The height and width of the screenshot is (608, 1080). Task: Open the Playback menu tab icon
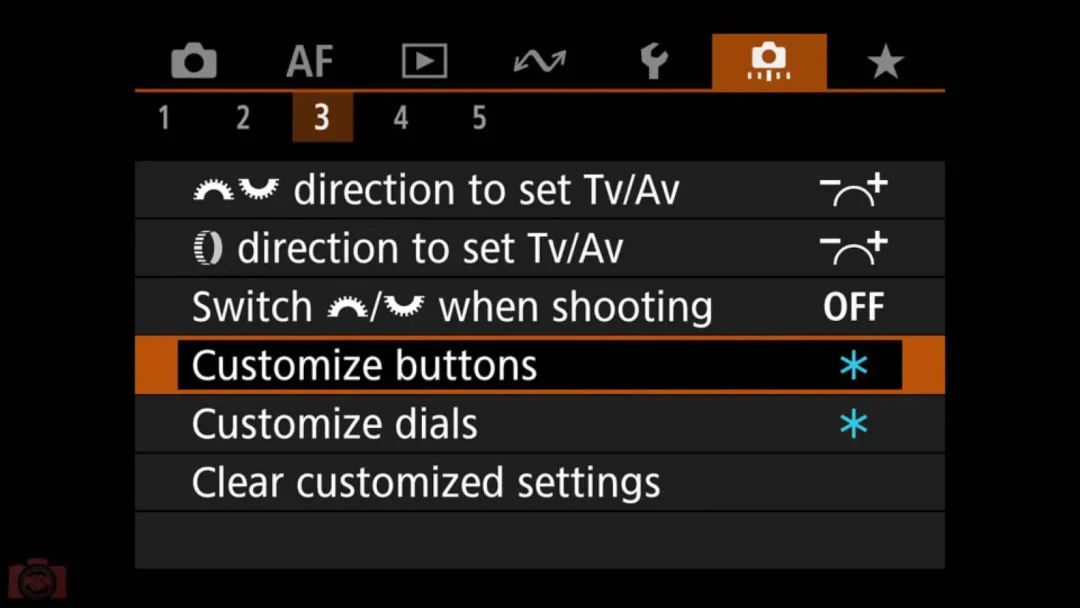[424, 61]
